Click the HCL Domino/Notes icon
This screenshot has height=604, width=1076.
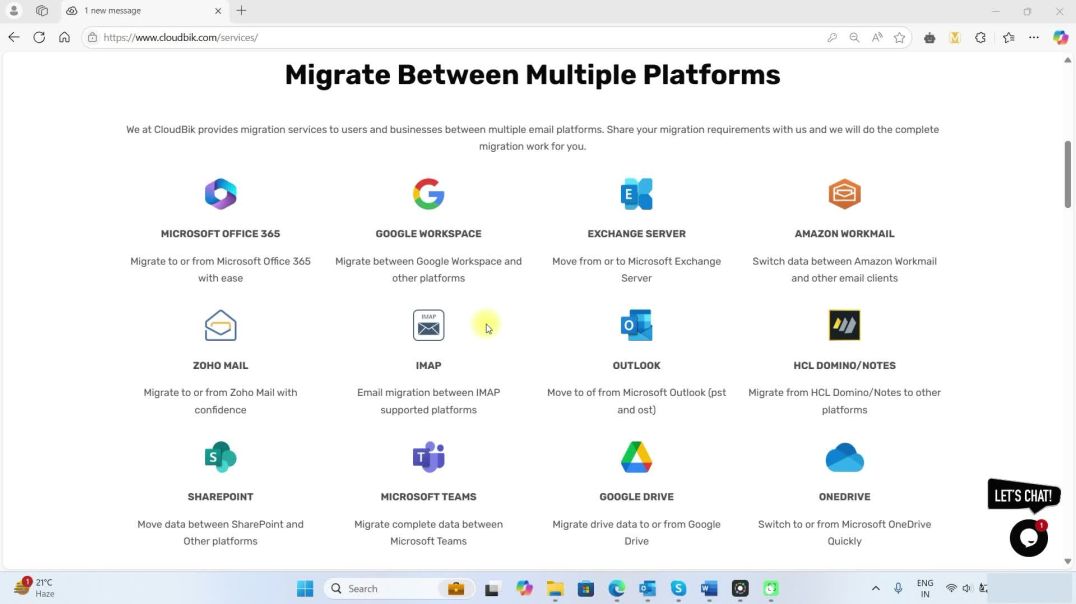pos(844,325)
